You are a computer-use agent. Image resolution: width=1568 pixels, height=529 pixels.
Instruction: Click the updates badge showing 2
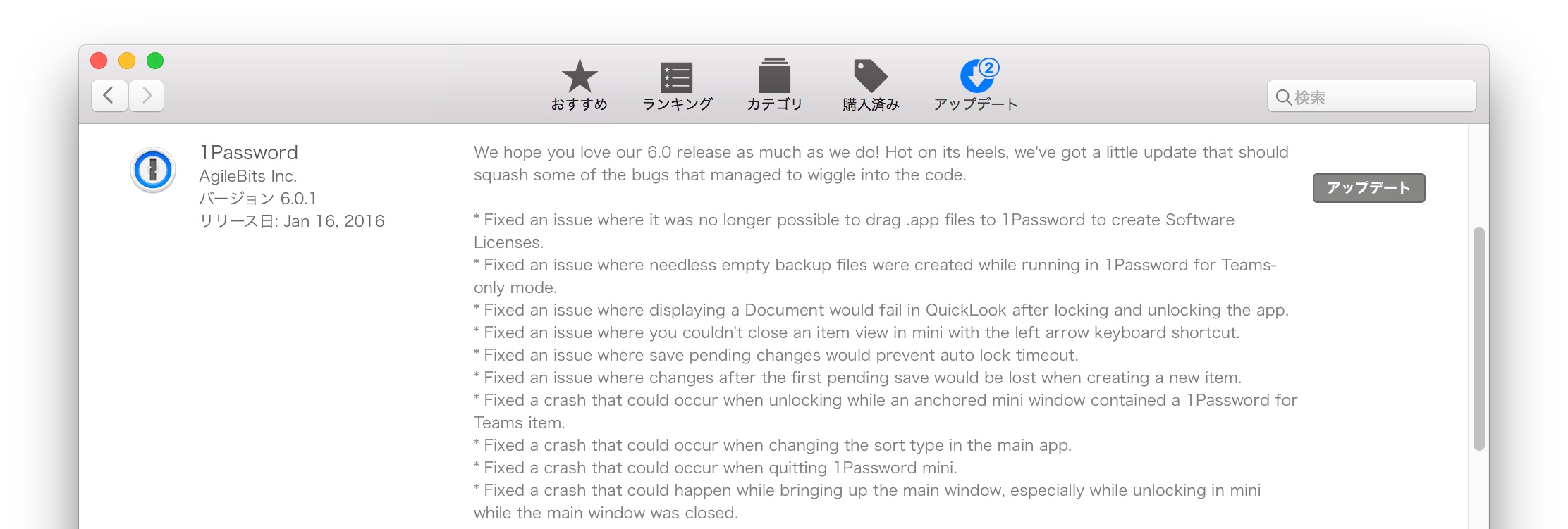[989, 68]
